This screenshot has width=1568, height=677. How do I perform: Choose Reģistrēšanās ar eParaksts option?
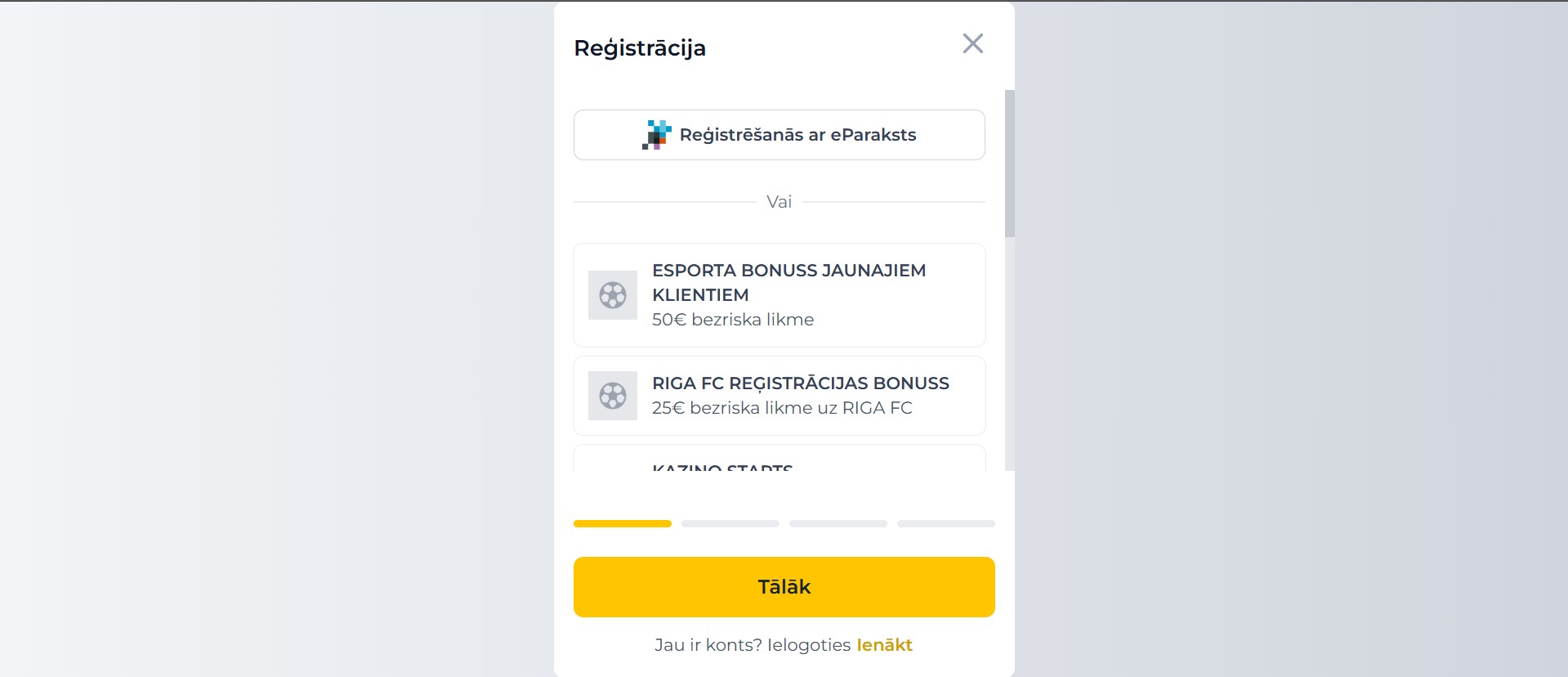[780, 135]
